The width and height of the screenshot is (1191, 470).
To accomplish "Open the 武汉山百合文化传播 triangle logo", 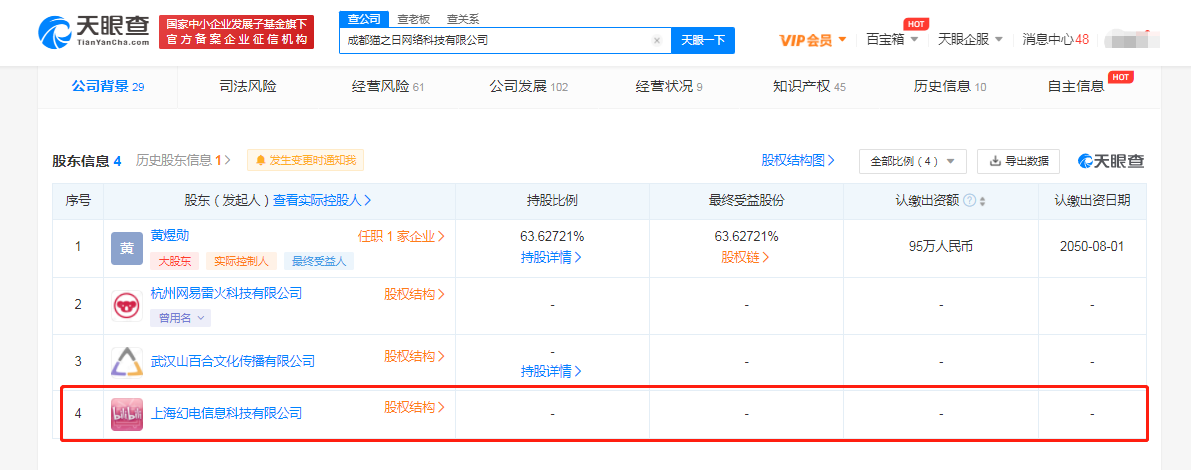I will coord(127,362).
